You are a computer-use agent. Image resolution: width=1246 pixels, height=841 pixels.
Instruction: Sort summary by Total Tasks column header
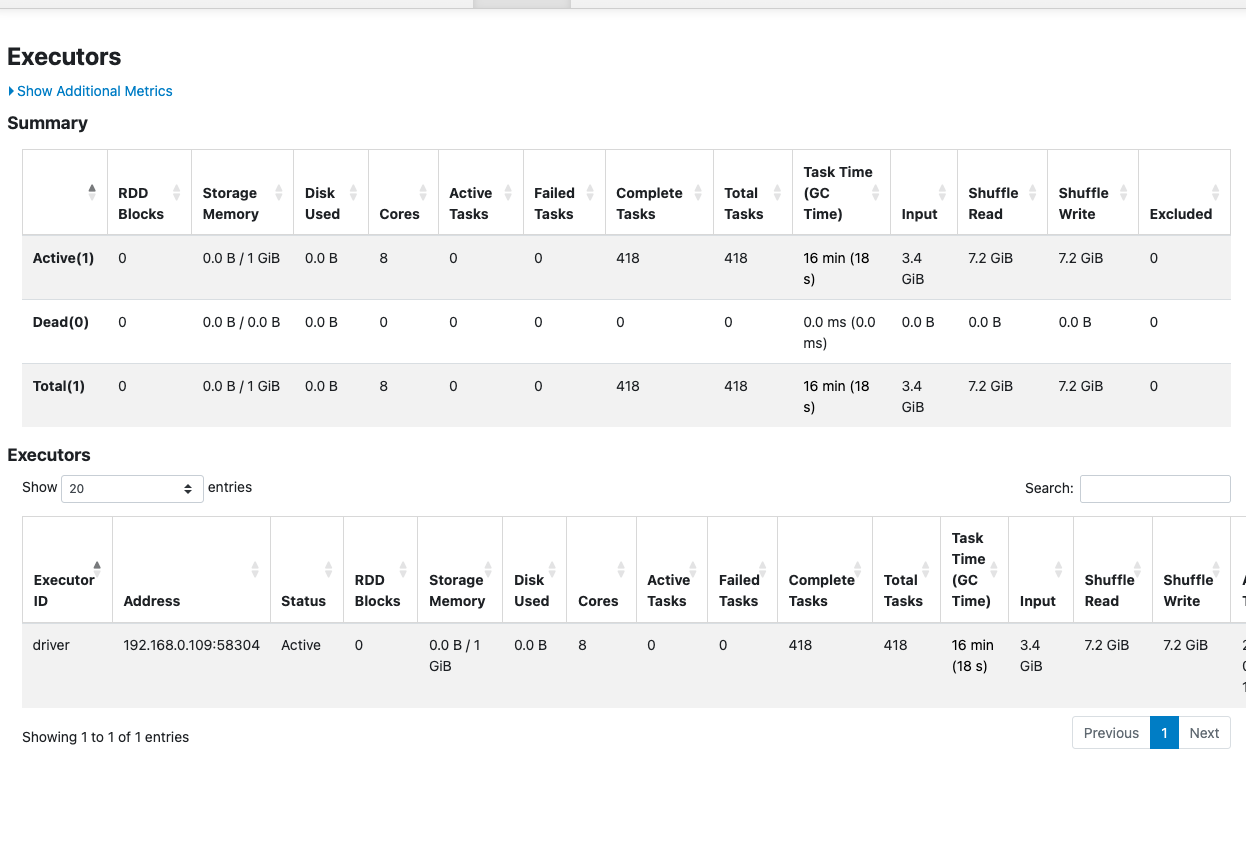coord(743,203)
